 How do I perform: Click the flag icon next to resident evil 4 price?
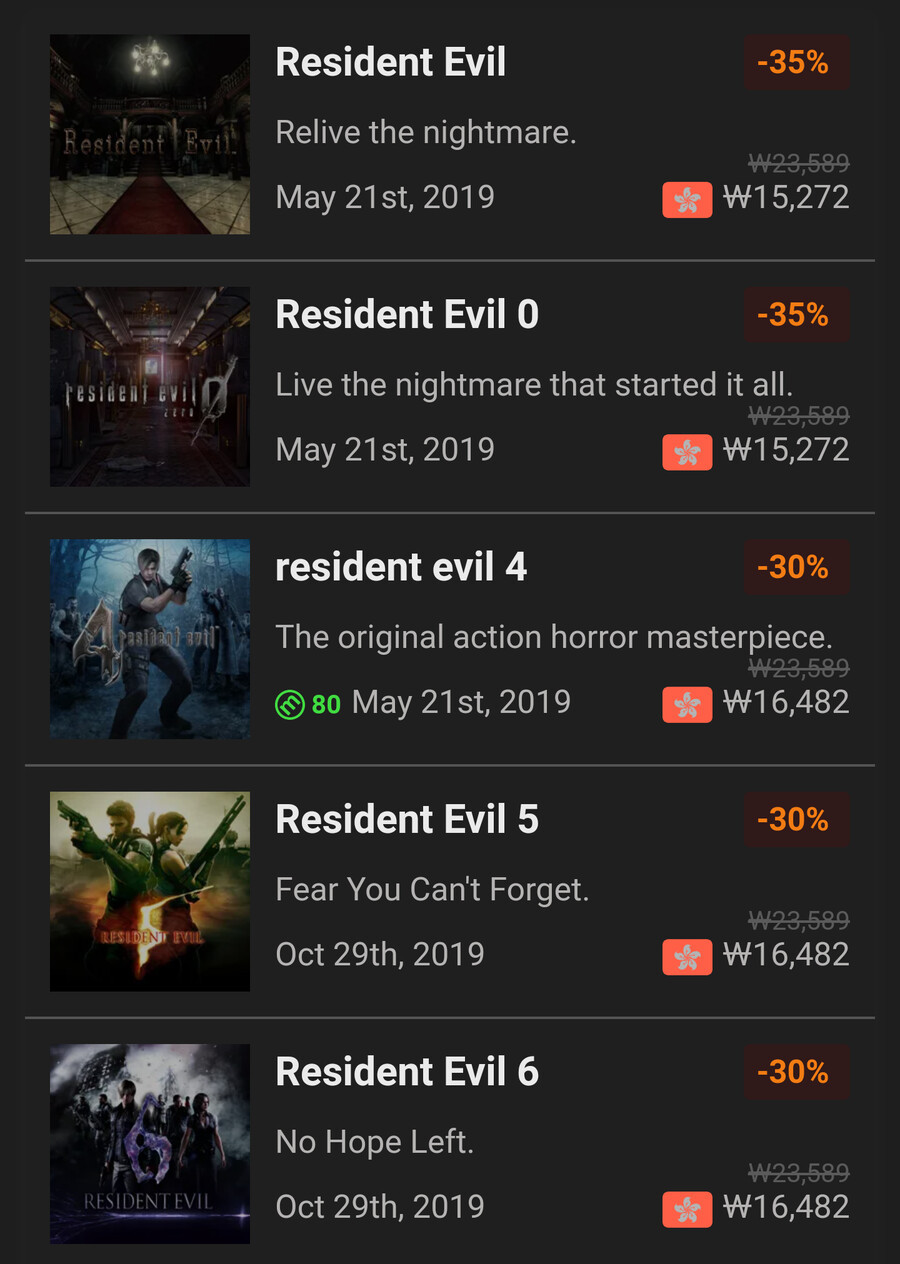(687, 704)
